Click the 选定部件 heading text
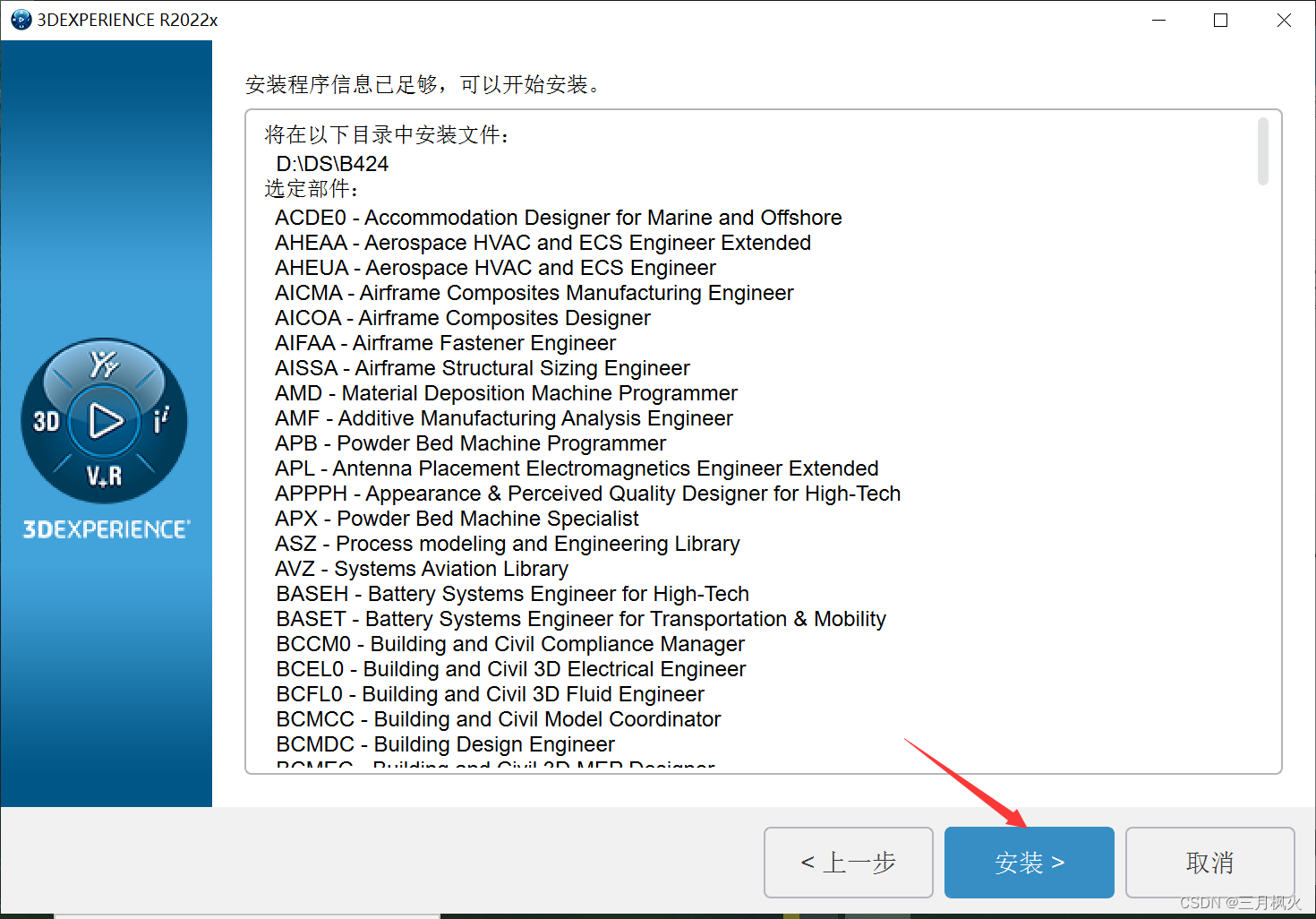 coord(312,189)
